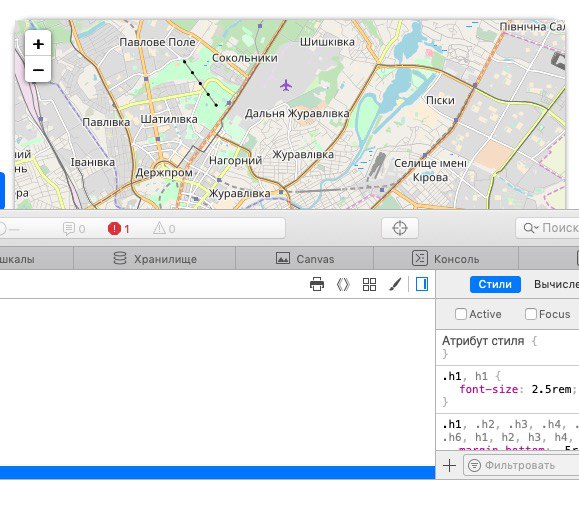Viewport: 579px width, 509px height.
Task: Click the Дальня Журавлівка map label
Action: [x=297, y=113]
